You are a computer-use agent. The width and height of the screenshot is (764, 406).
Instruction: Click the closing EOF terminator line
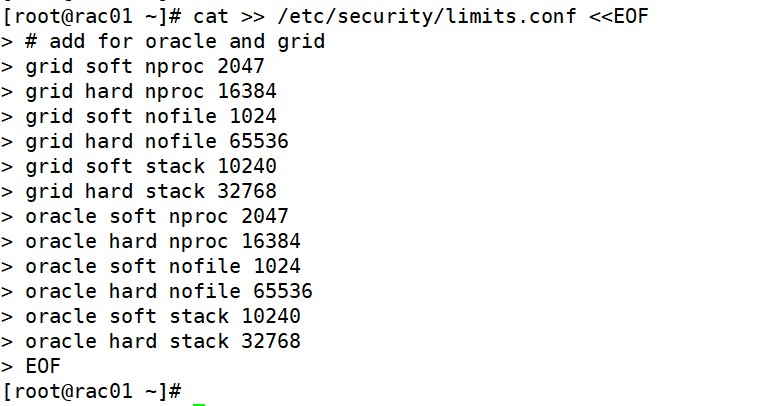click(43, 367)
